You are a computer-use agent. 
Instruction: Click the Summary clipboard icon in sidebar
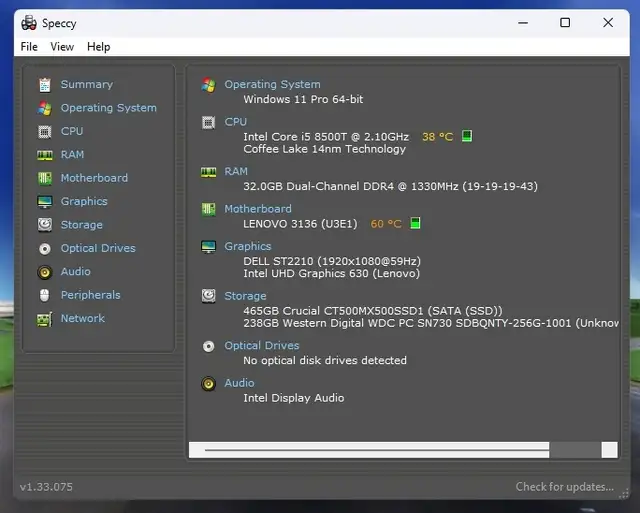tap(44, 84)
